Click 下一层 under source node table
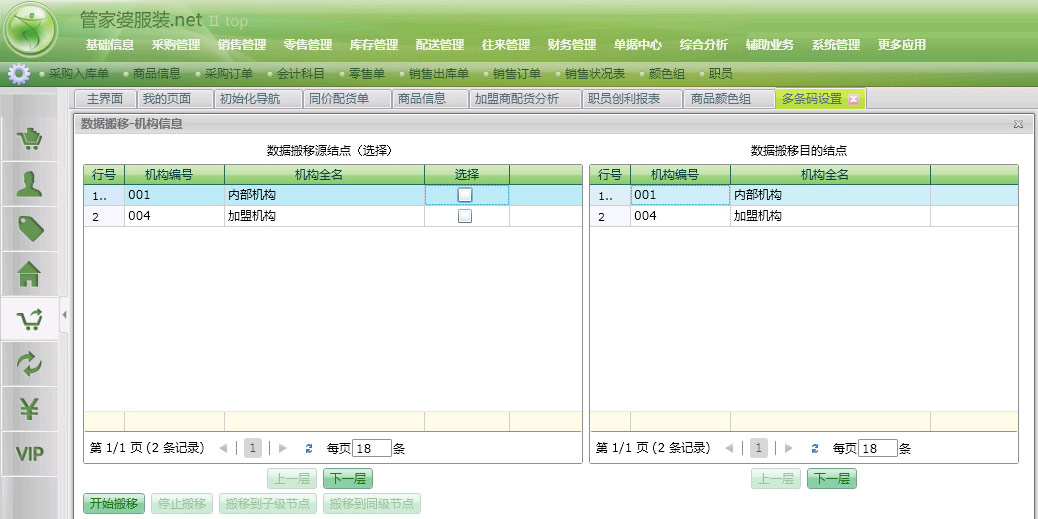 click(347, 479)
